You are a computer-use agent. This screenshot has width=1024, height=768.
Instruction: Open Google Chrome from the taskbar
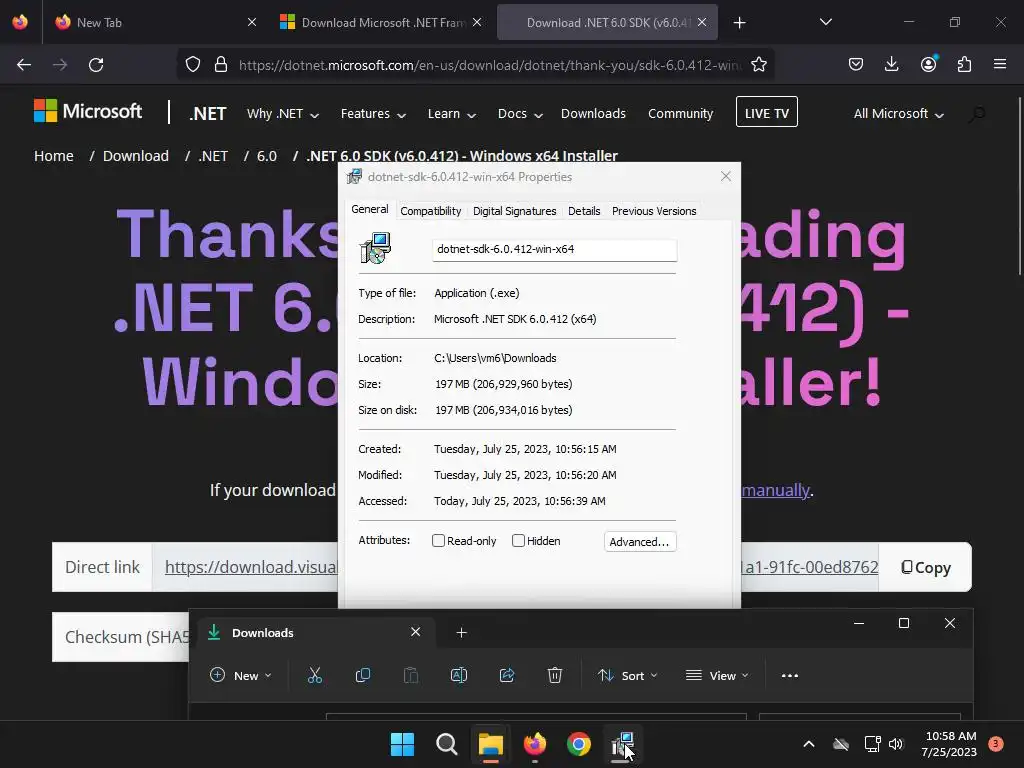point(579,744)
